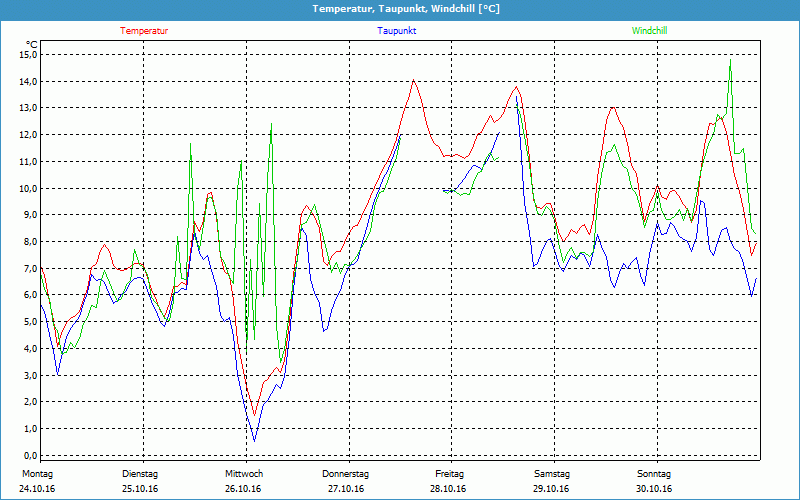The height and width of the screenshot is (500, 800).
Task: Click the '4,0' y-axis value
Action: click(x=30, y=348)
